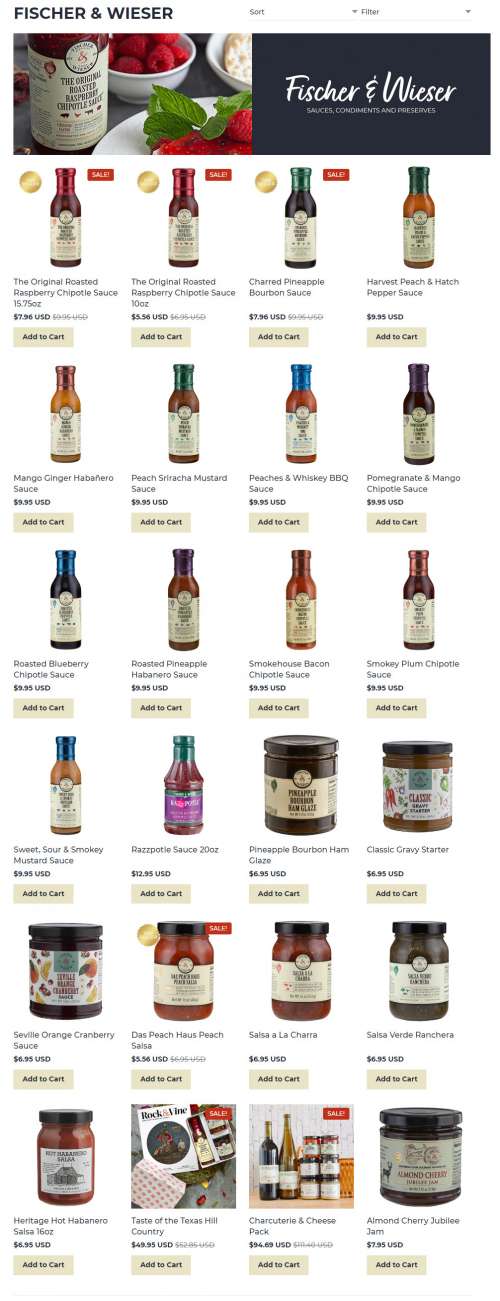This screenshot has height=1301, width=500.
Task: Open Seville Orange Cranberry Sauce jar image
Action: coord(66,971)
